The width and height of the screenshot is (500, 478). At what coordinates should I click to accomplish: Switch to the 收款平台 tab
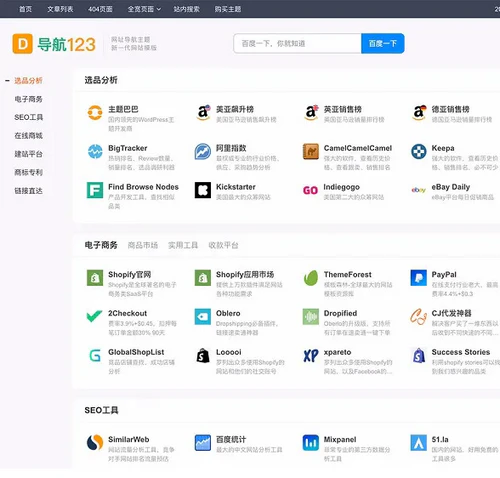tap(223, 245)
